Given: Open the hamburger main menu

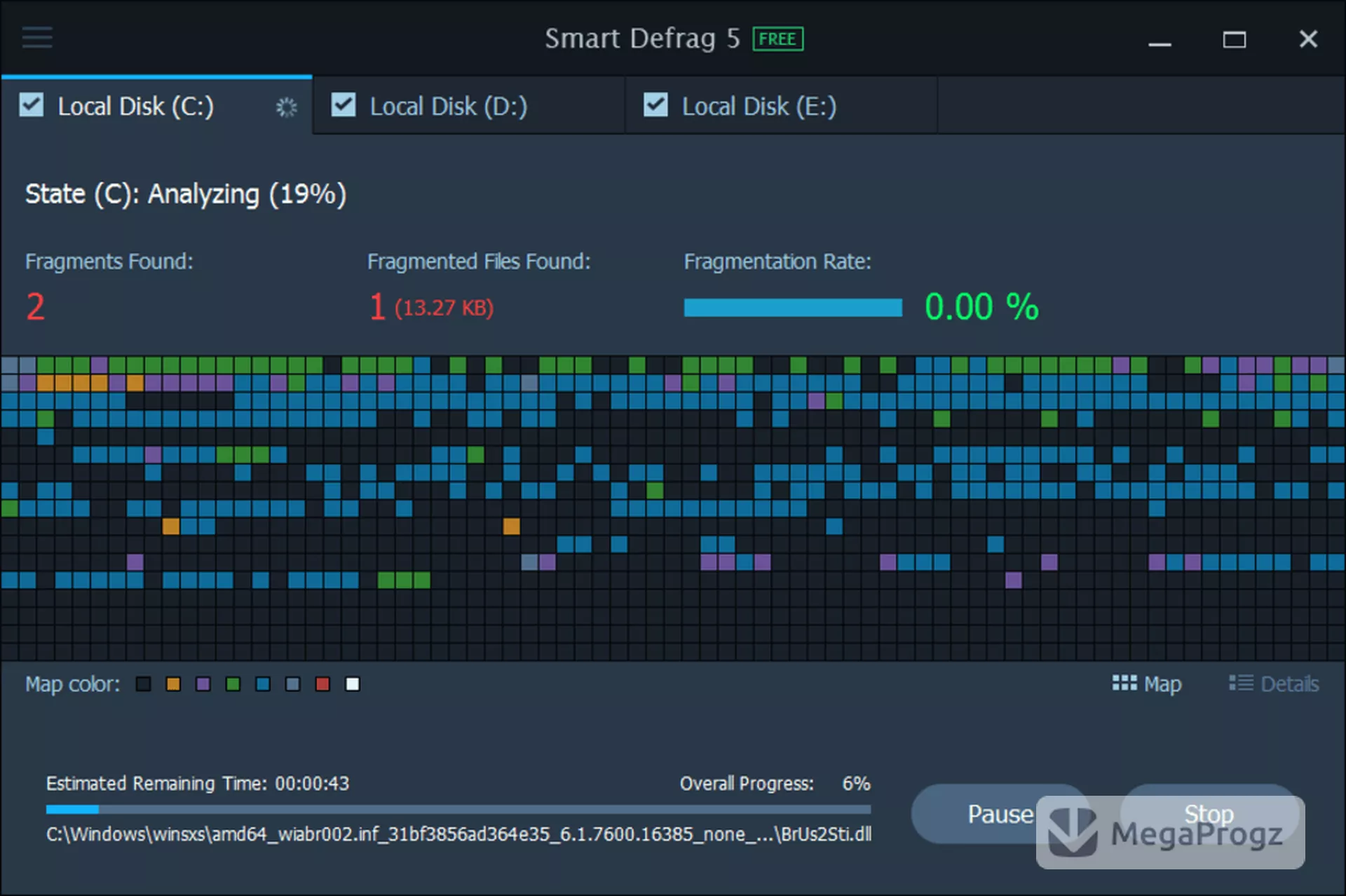Looking at the screenshot, I should [x=37, y=37].
